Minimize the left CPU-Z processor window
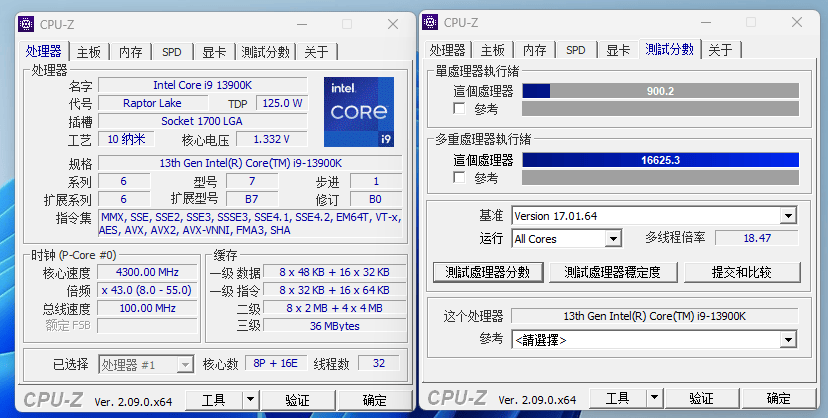 point(301,23)
